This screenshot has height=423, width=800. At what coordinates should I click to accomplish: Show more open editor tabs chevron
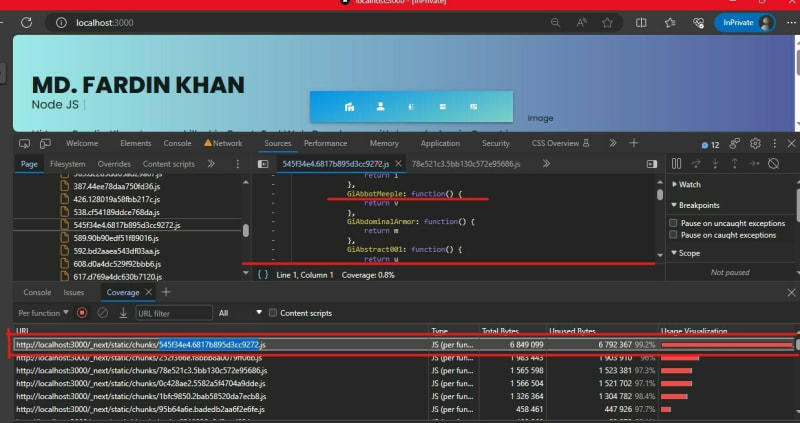(x=546, y=164)
